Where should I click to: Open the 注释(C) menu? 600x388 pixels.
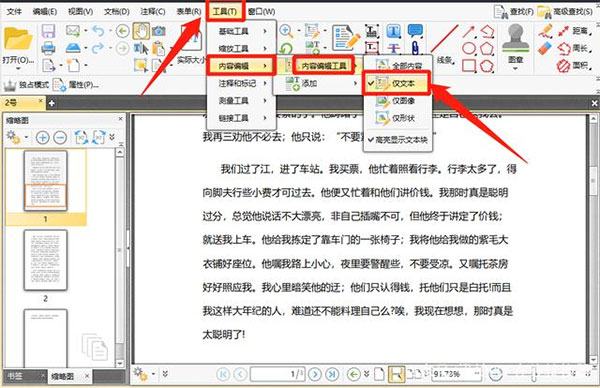[x=153, y=11]
